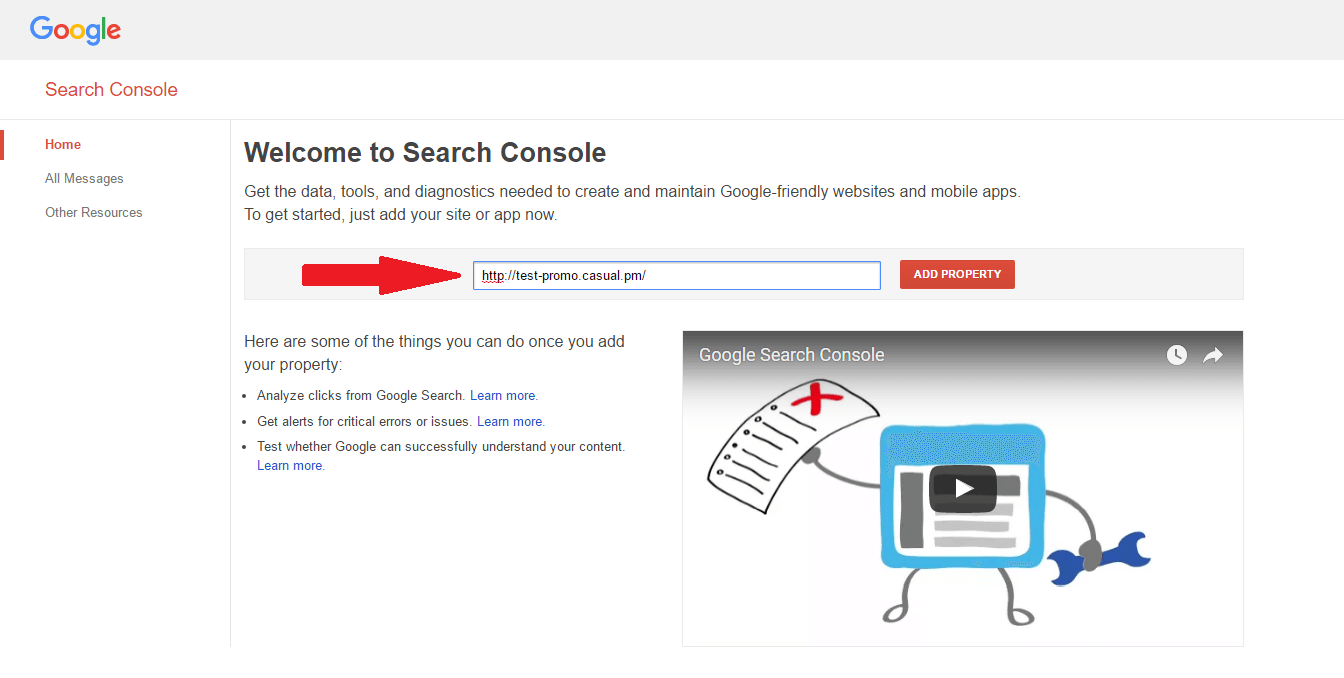Select Home in the sidebar
The image size is (1344, 678).
pos(63,144)
